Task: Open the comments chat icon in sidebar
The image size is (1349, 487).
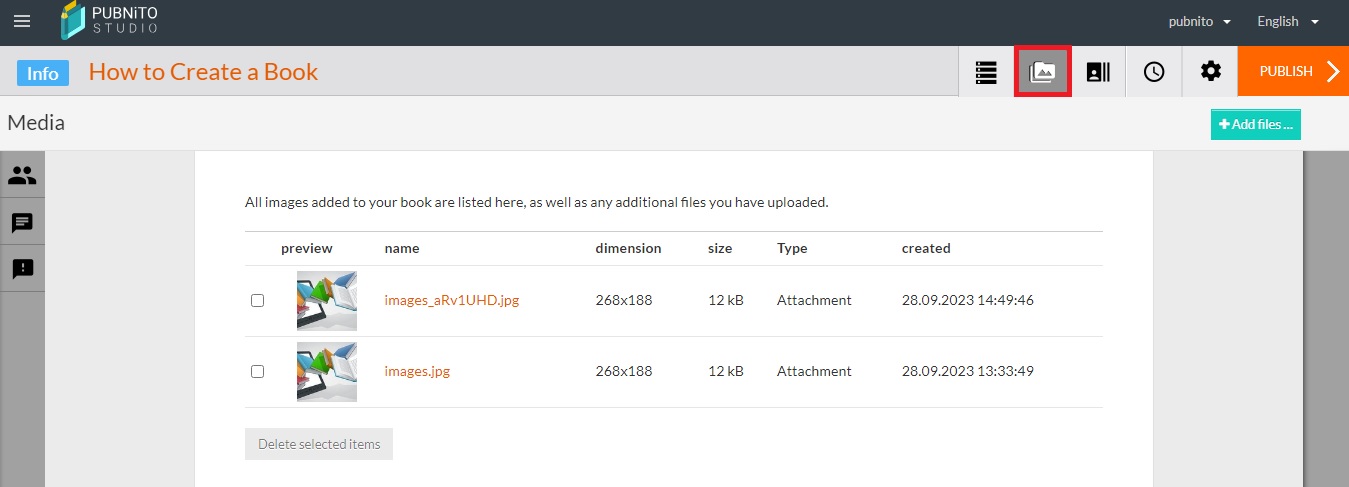Action: click(x=22, y=222)
